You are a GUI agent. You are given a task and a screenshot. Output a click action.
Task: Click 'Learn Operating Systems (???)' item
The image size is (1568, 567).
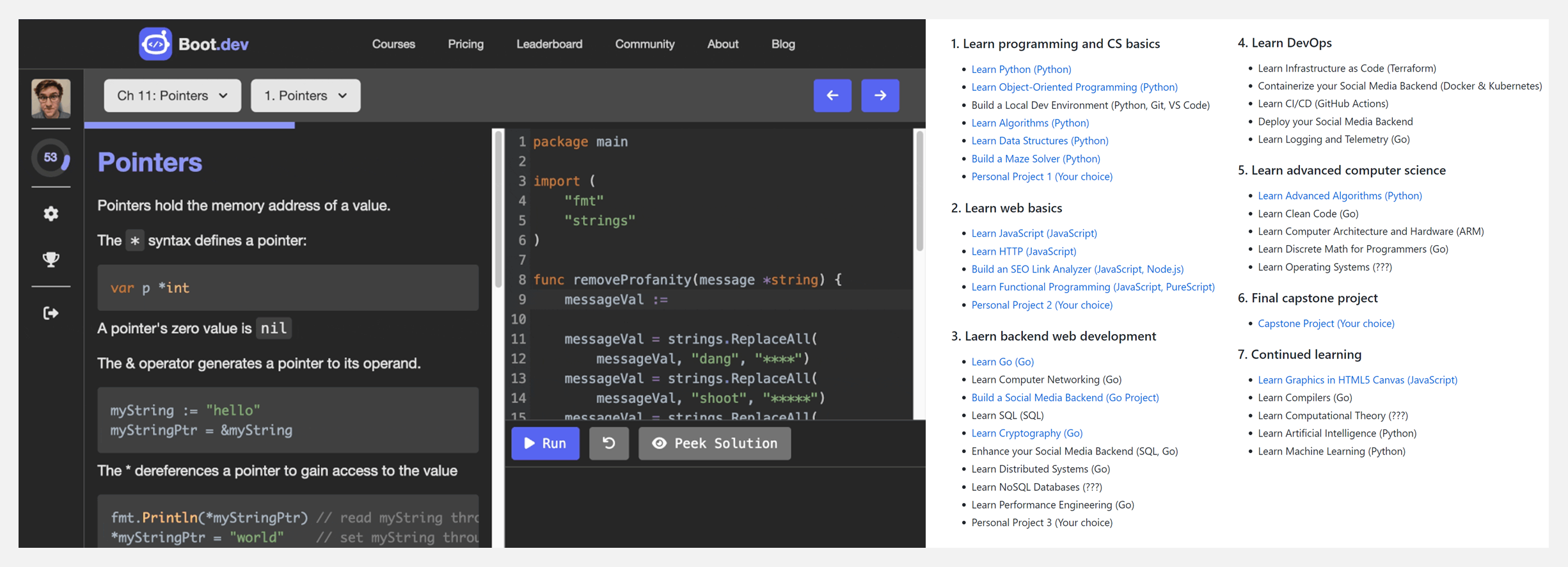click(1324, 267)
